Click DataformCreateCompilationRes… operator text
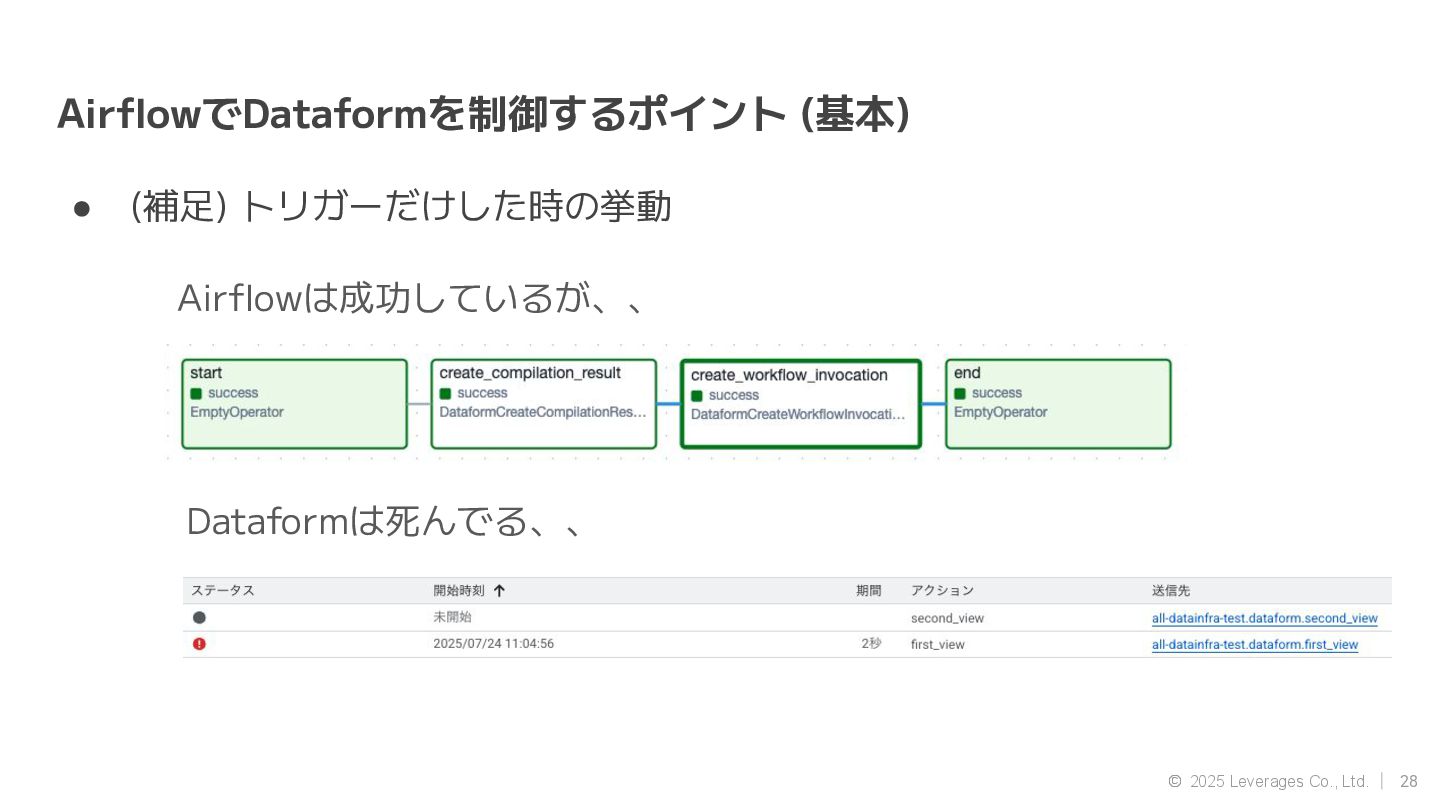Image resolution: width=1440 pixels, height=810 pixels. [543, 412]
